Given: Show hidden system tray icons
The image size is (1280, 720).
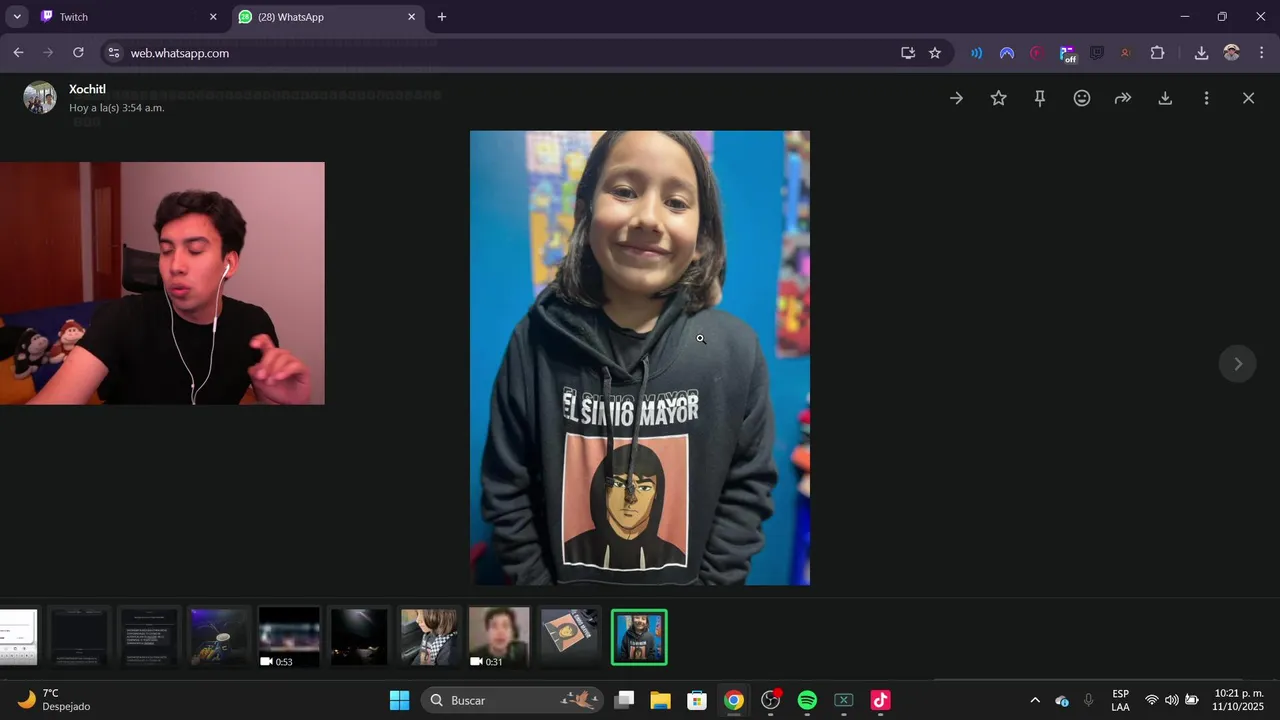Looking at the screenshot, I should (x=1034, y=700).
